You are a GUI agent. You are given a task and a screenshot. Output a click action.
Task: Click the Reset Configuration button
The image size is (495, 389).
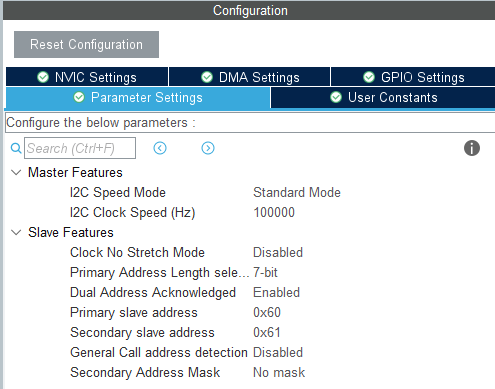coord(86,44)
